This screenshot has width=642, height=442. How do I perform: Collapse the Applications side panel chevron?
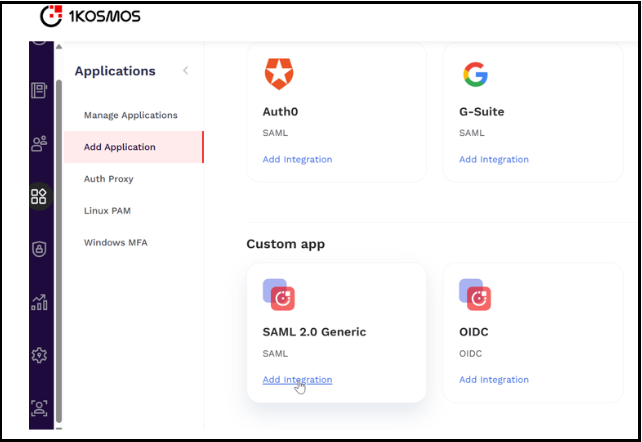(x=185, y=71)
